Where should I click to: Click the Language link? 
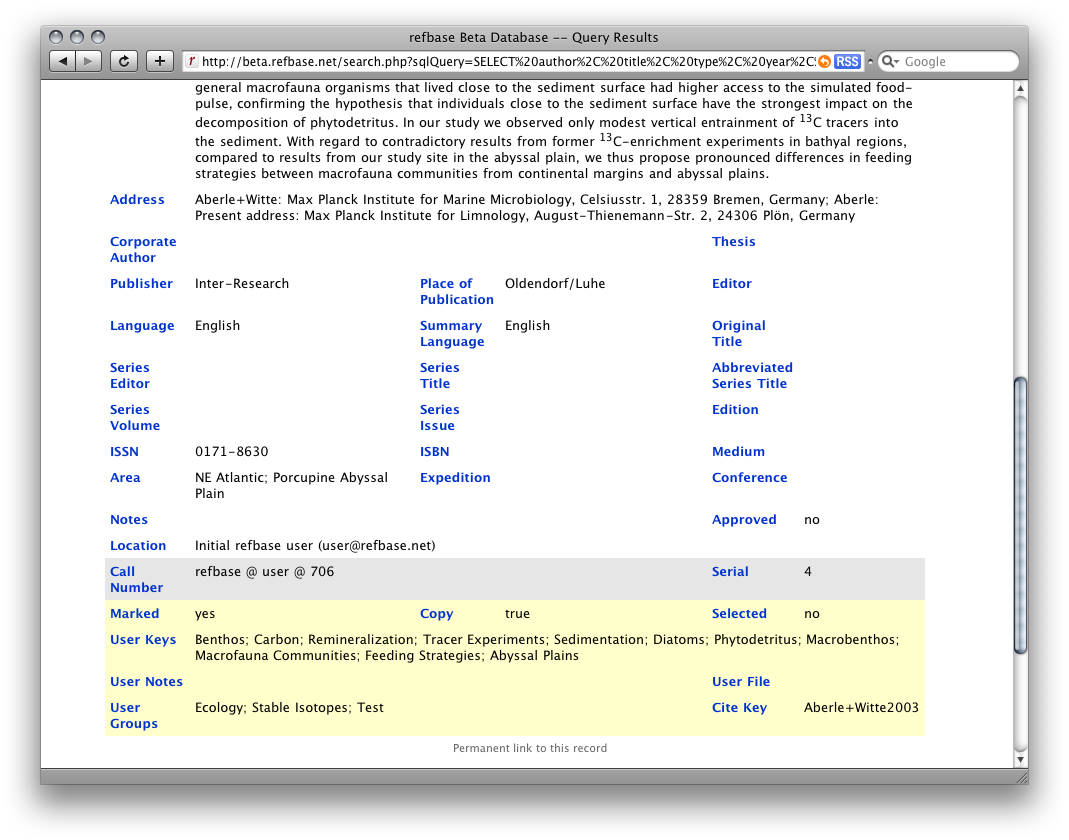pos(142,326)
